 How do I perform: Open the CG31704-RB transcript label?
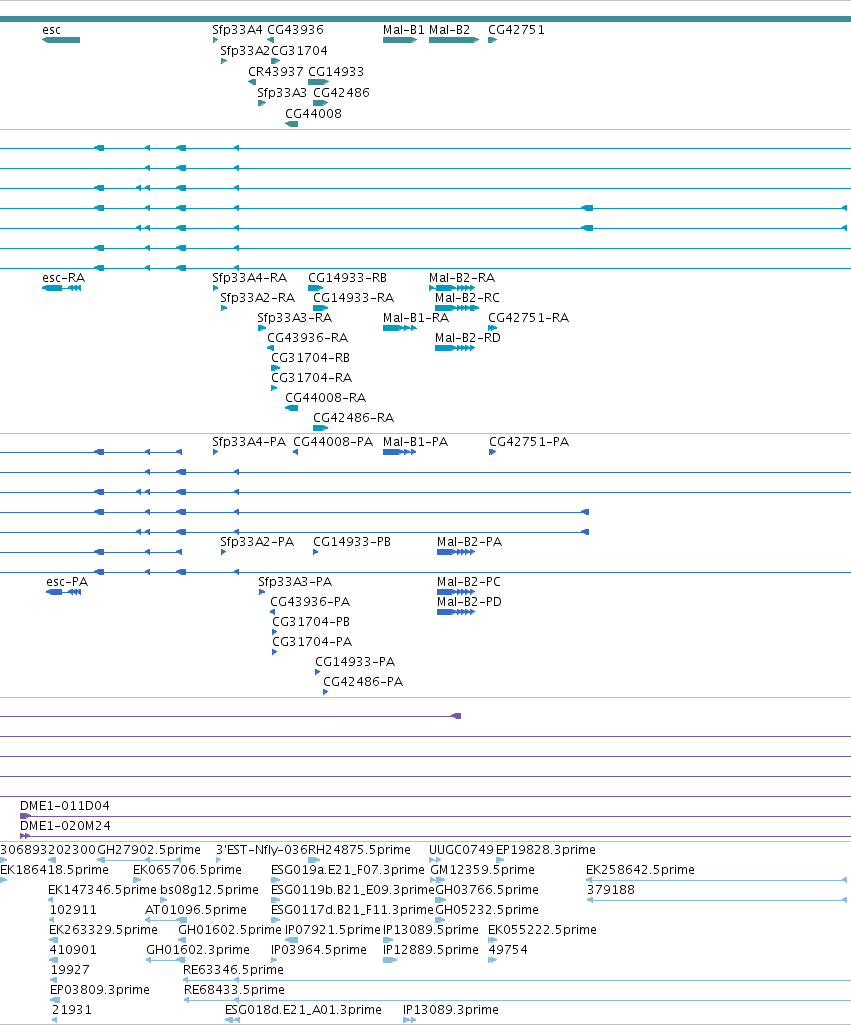point(310,358)
